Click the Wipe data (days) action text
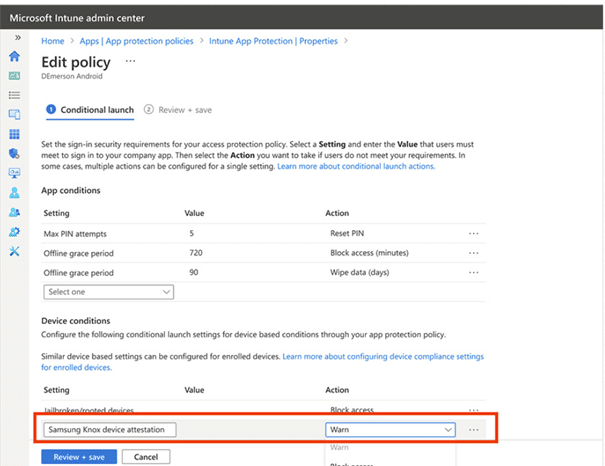Viewport: 605px width, 466px height. coord(359,272)
